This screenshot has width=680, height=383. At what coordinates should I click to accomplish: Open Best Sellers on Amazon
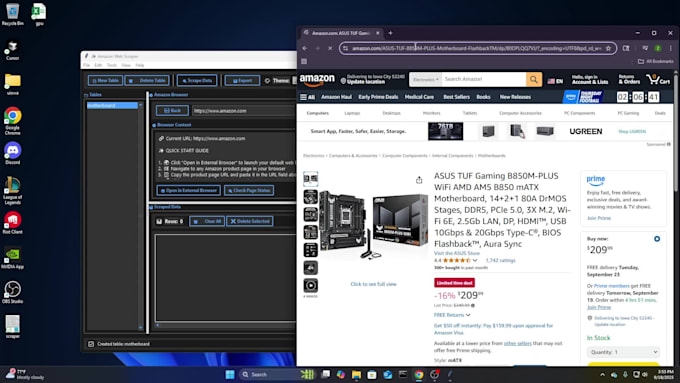456,97
